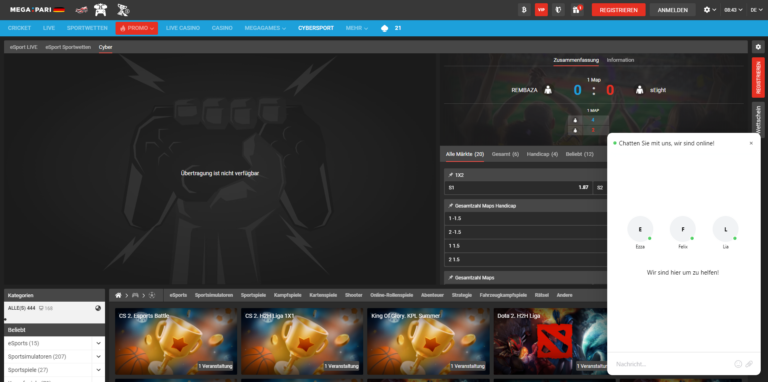This screenshot has height=382, width=768.
Task: Show Beliebt (12) markets
Action: 579,154
